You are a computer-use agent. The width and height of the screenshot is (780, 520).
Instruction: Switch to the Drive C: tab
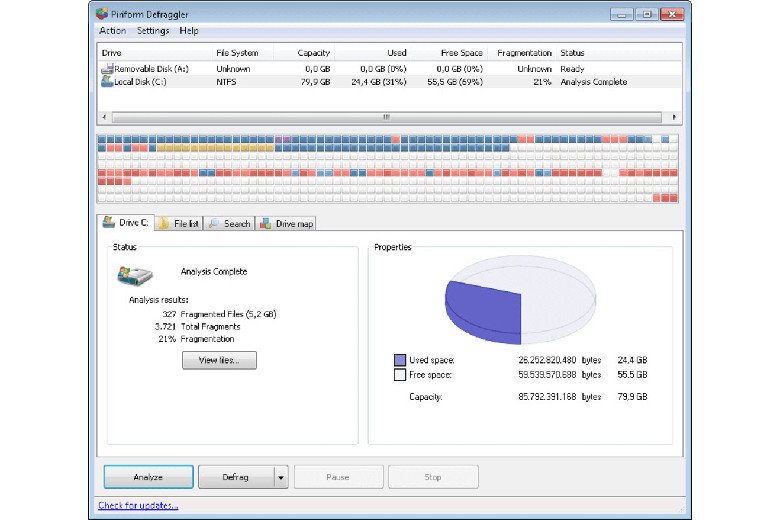coord(126,222)
